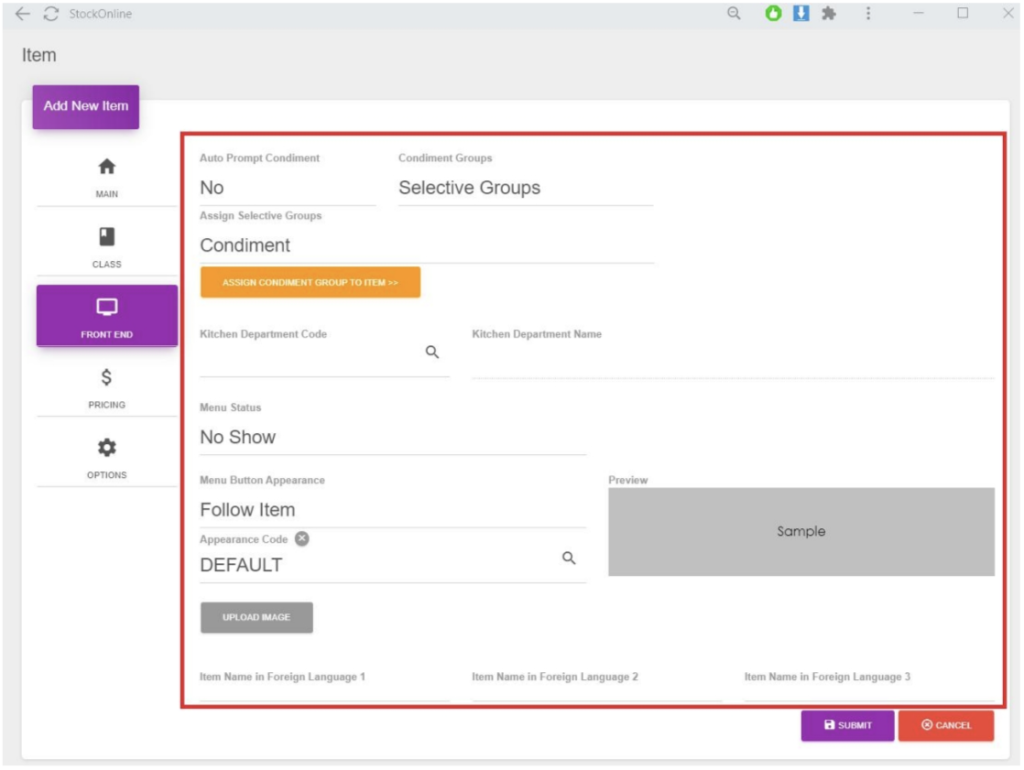Click the back arrow icon
The height and width of the screenshot is (770, 1024).
tap(22, 14)
